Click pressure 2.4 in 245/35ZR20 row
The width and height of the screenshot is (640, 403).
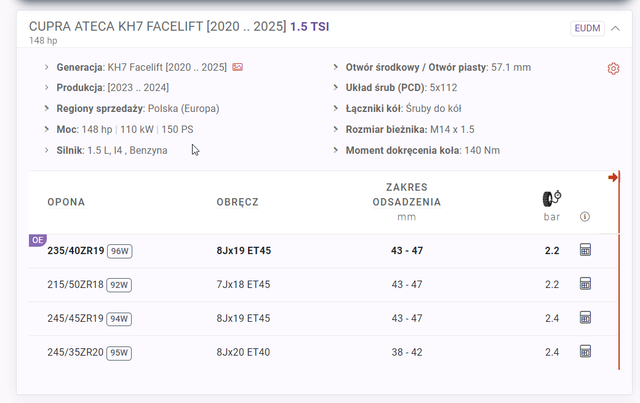(x=552, y=352)
